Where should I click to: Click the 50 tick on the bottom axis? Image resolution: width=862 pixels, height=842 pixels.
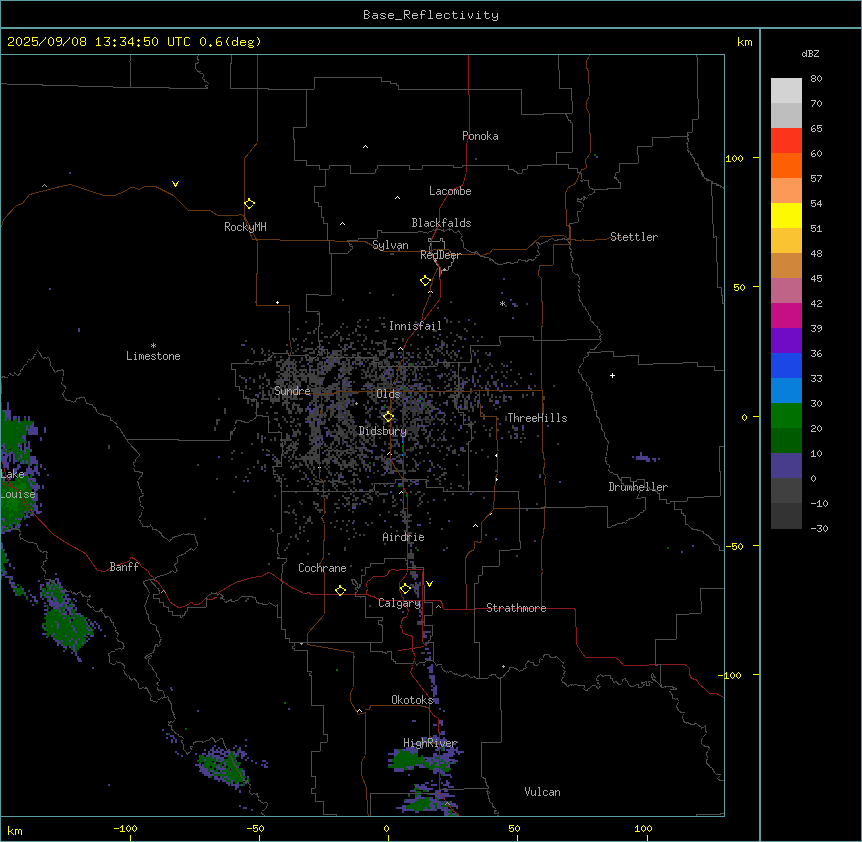pos(514,828)
